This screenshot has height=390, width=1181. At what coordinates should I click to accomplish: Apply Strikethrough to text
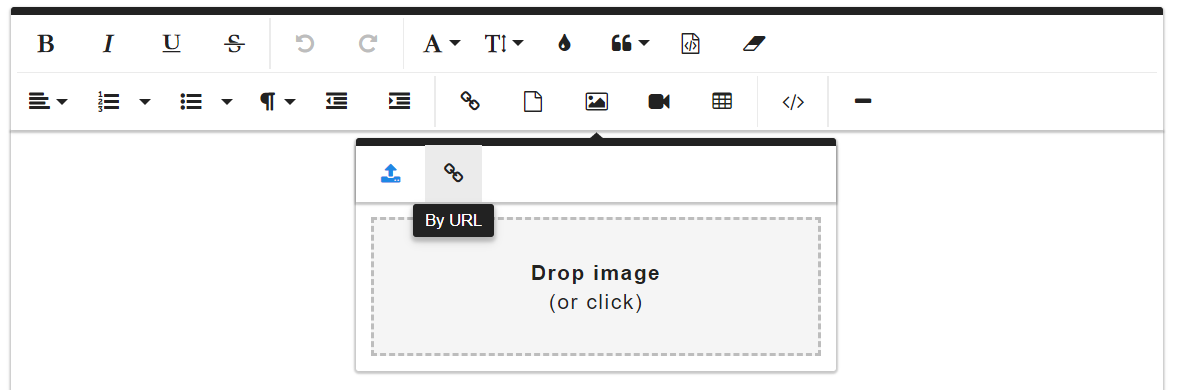click(x=234, y=44)
